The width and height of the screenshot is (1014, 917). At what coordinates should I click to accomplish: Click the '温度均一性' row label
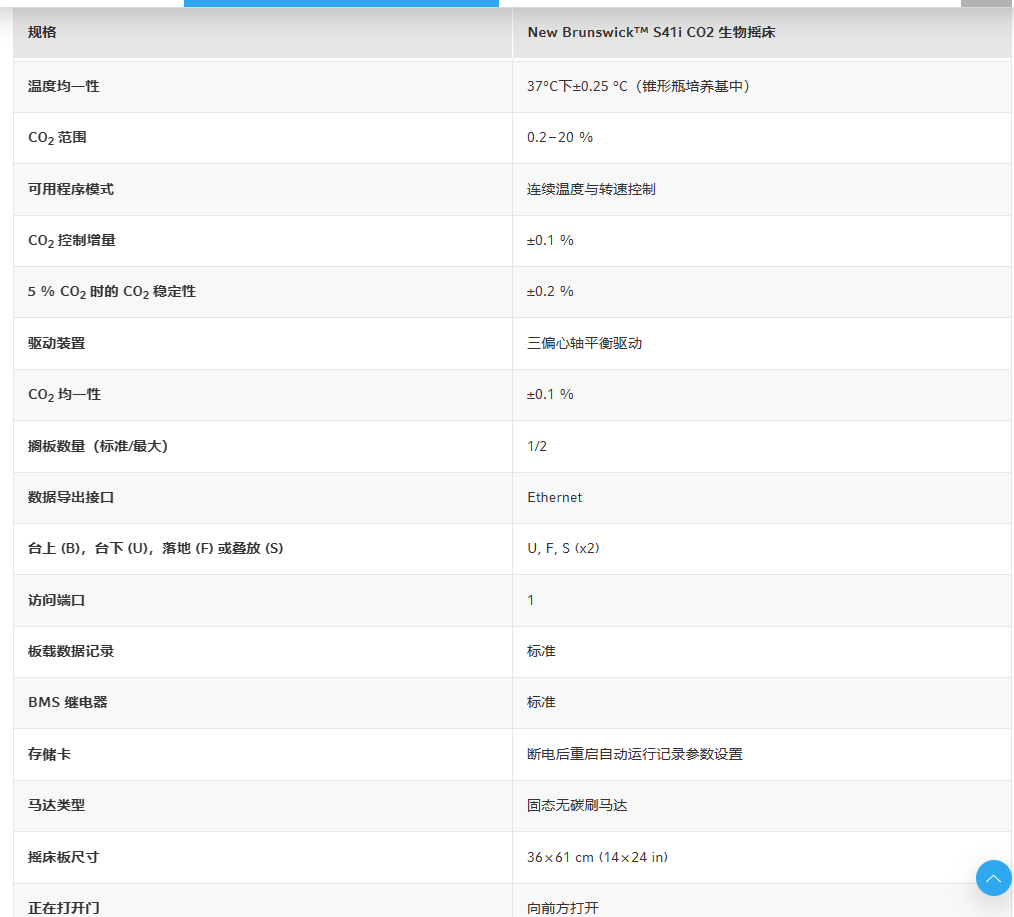tap(63, 86)
